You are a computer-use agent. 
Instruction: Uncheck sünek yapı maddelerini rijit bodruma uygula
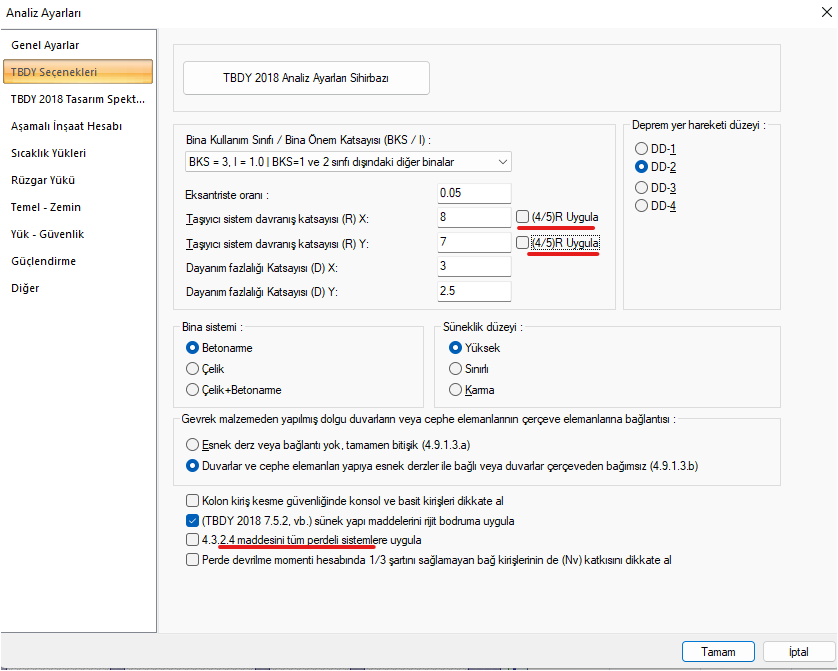click(193, 521)
